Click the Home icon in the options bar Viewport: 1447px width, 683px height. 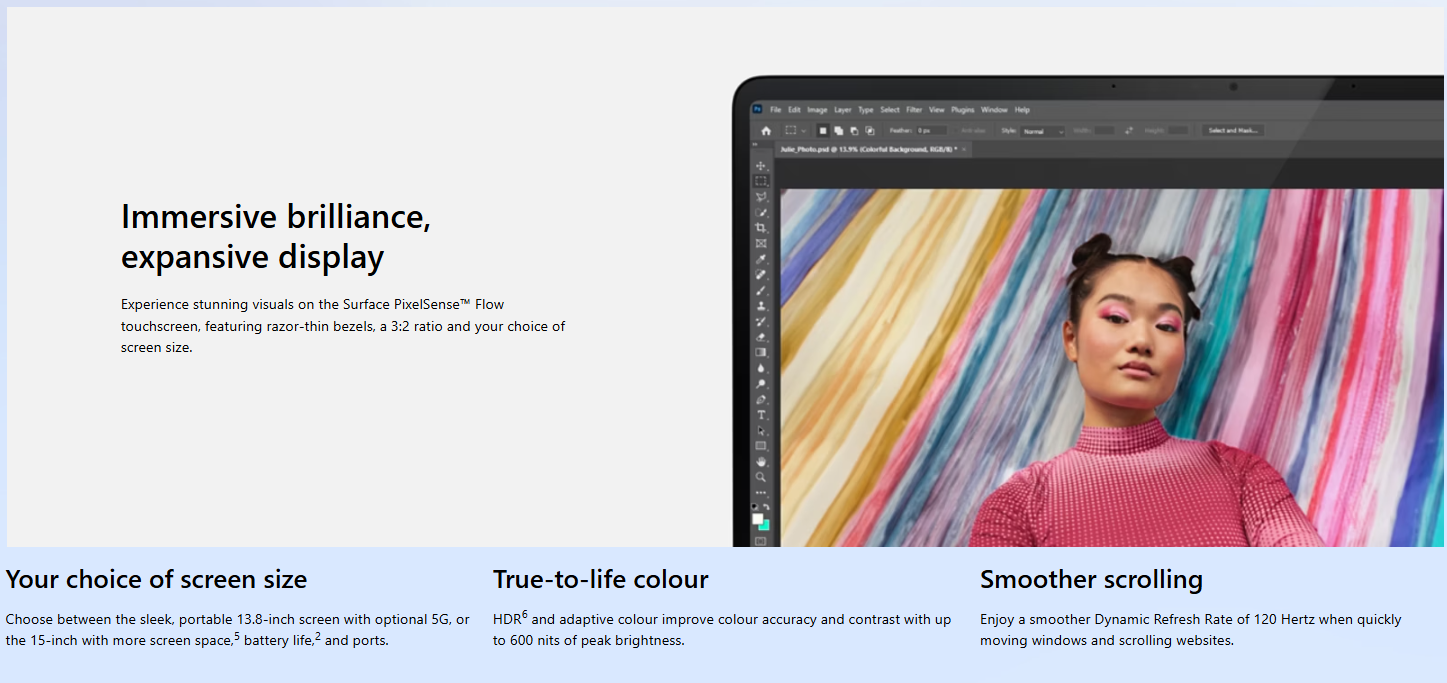coord(766,131)
